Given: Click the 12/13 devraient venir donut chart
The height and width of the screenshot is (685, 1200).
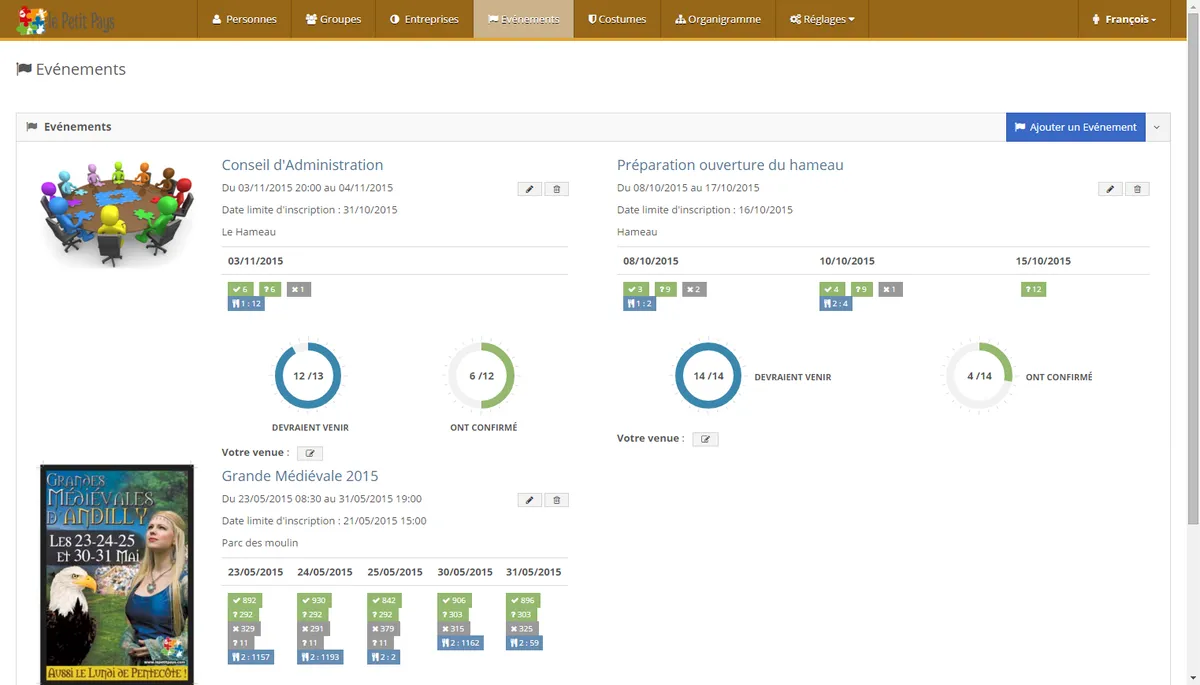Looking at the screenshot, I should pos(308,376).
